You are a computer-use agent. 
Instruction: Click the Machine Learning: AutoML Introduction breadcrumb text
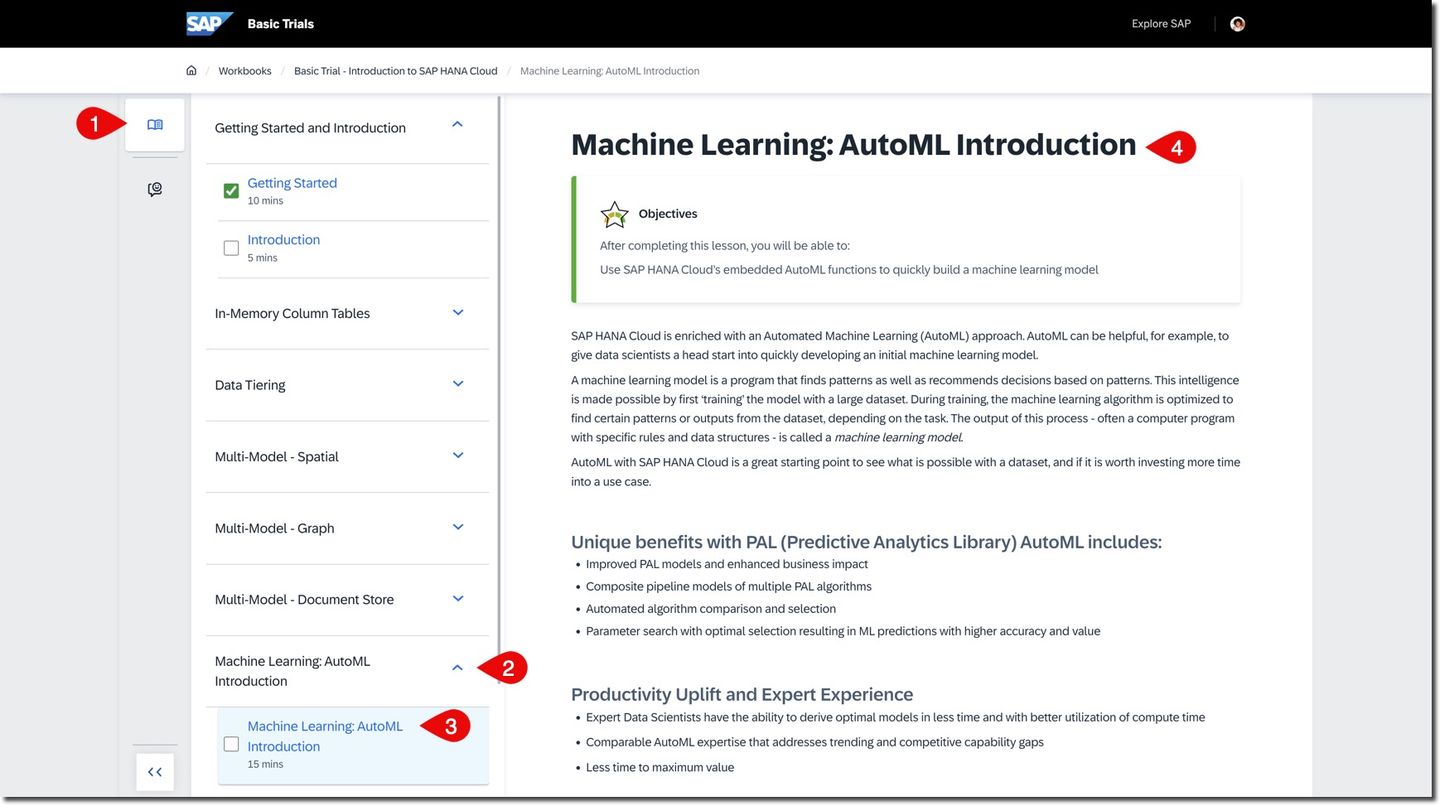(x=610, y=71)
